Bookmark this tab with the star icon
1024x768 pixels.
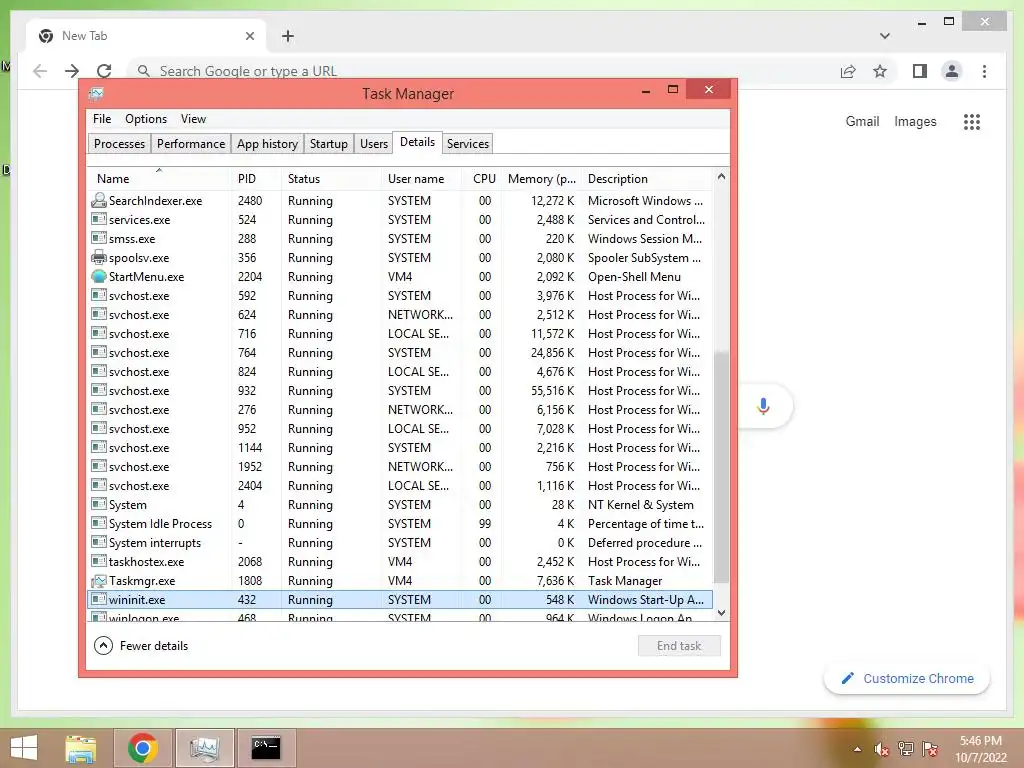point(880,71)
